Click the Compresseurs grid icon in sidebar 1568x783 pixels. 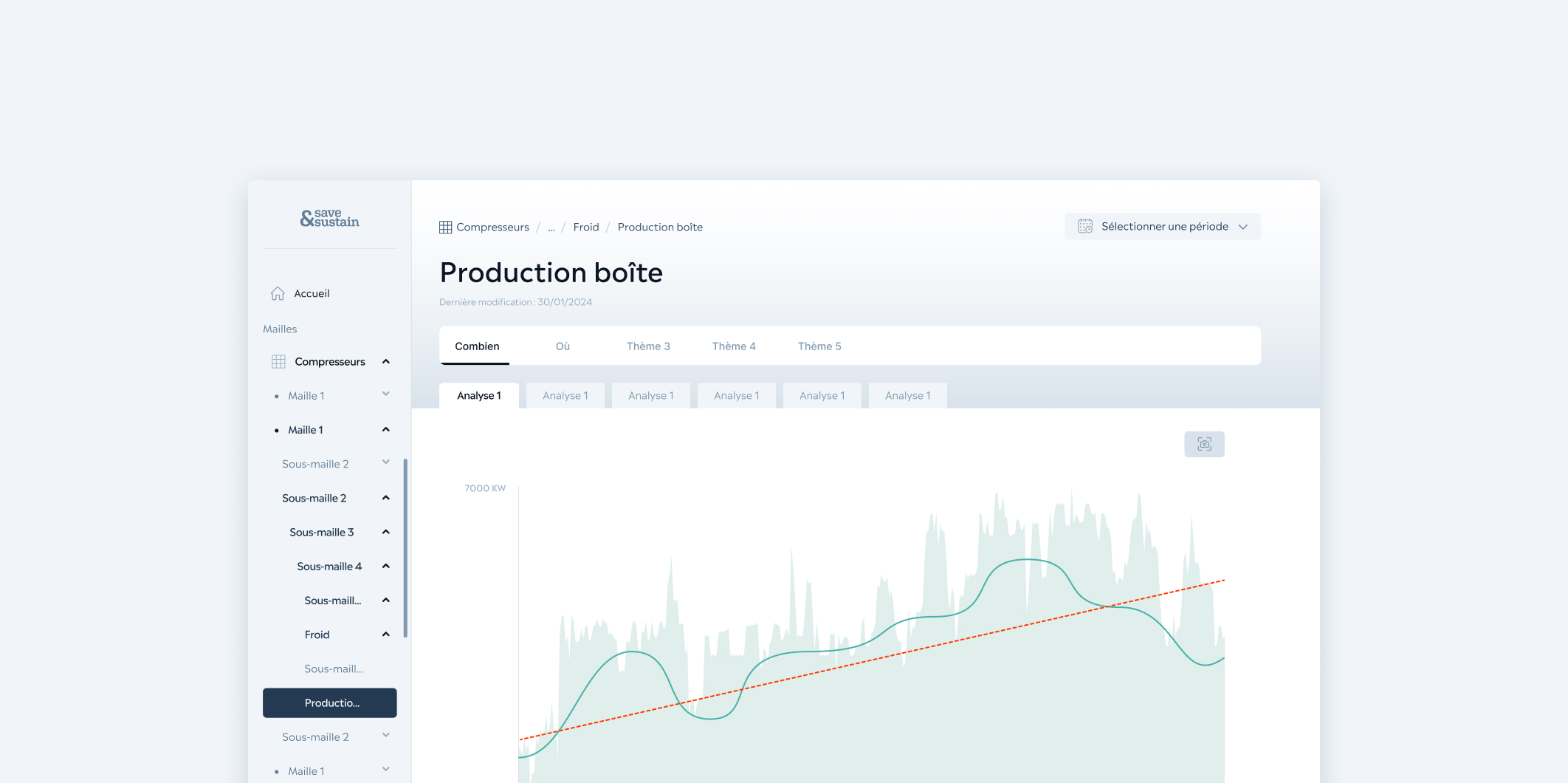[x=278, y=361]
